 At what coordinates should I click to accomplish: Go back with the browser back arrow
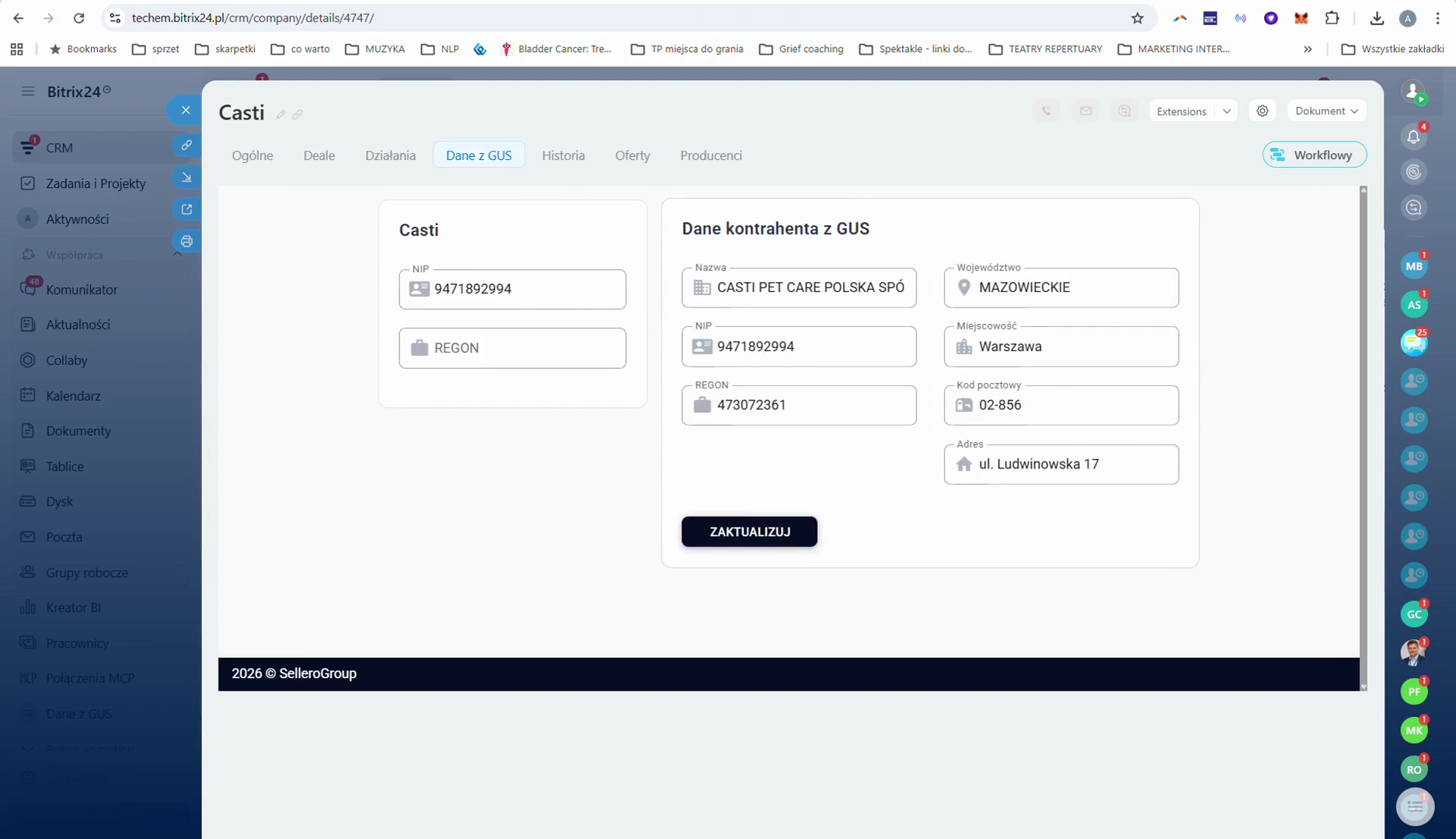pos(19,18)
